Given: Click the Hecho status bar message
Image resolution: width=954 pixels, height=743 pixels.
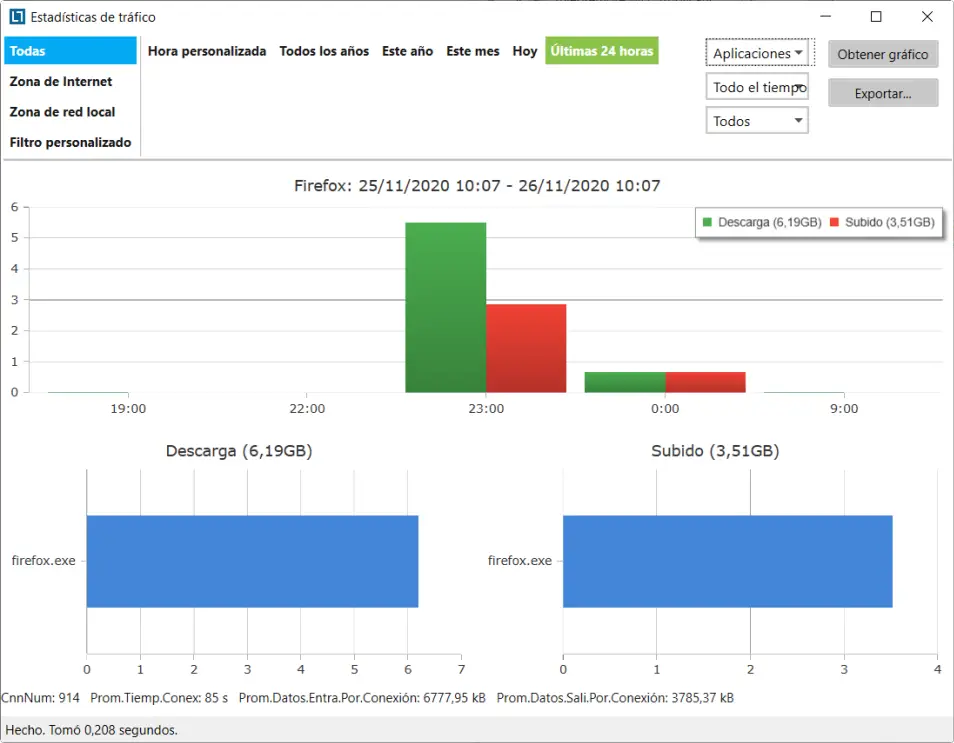Looking at the screenshot, I should coord(92,730).
